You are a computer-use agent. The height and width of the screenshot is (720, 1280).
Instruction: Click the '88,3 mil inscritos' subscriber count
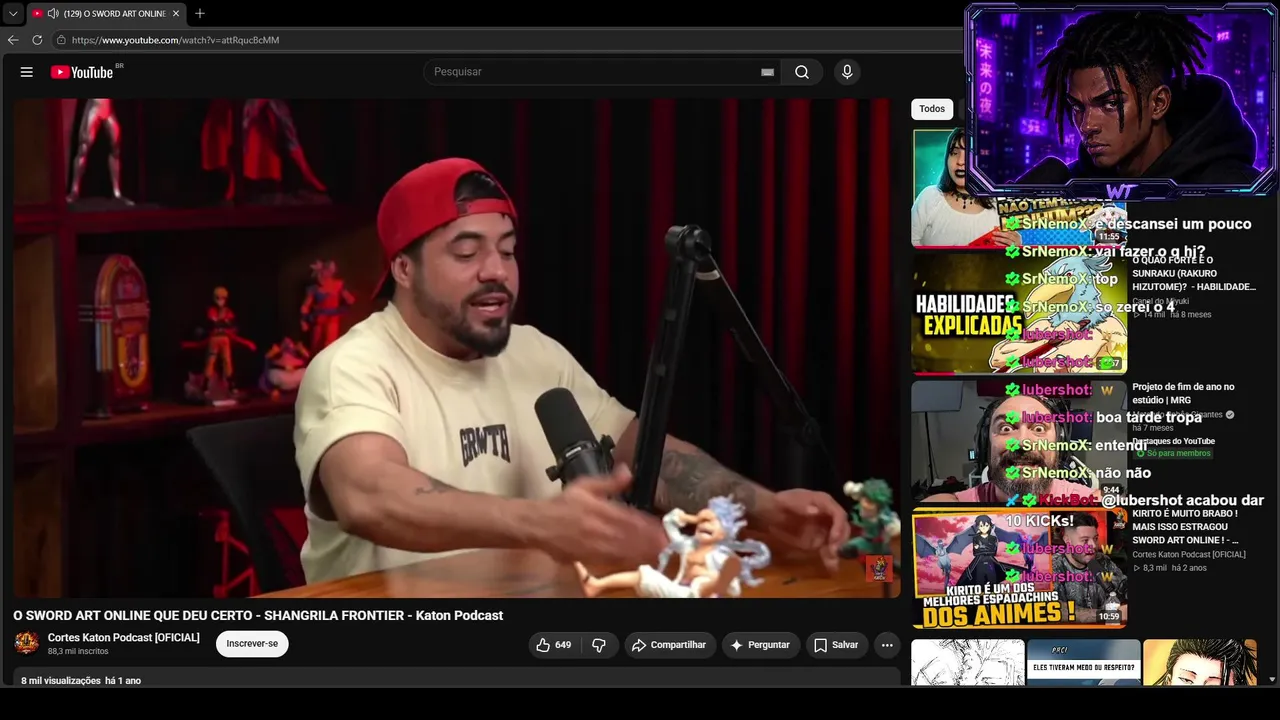[78, 652]
